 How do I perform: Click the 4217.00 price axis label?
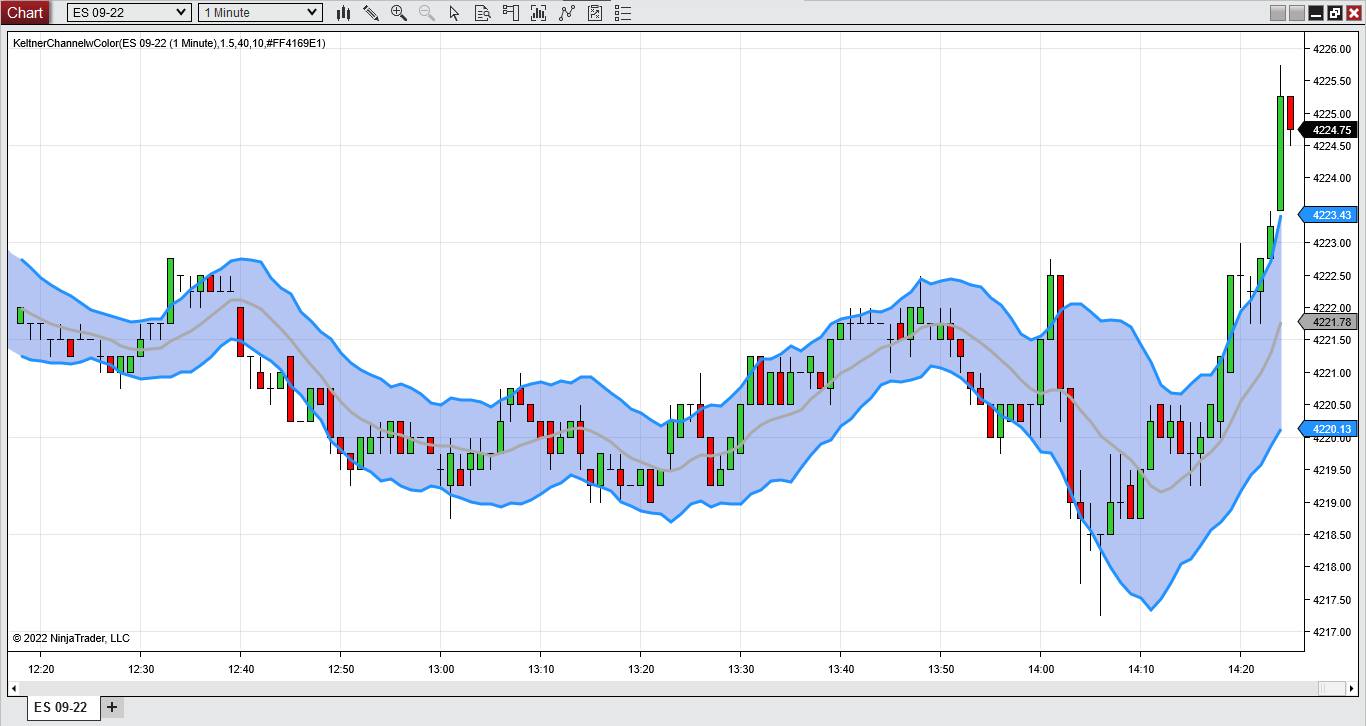click(1331, 632)
